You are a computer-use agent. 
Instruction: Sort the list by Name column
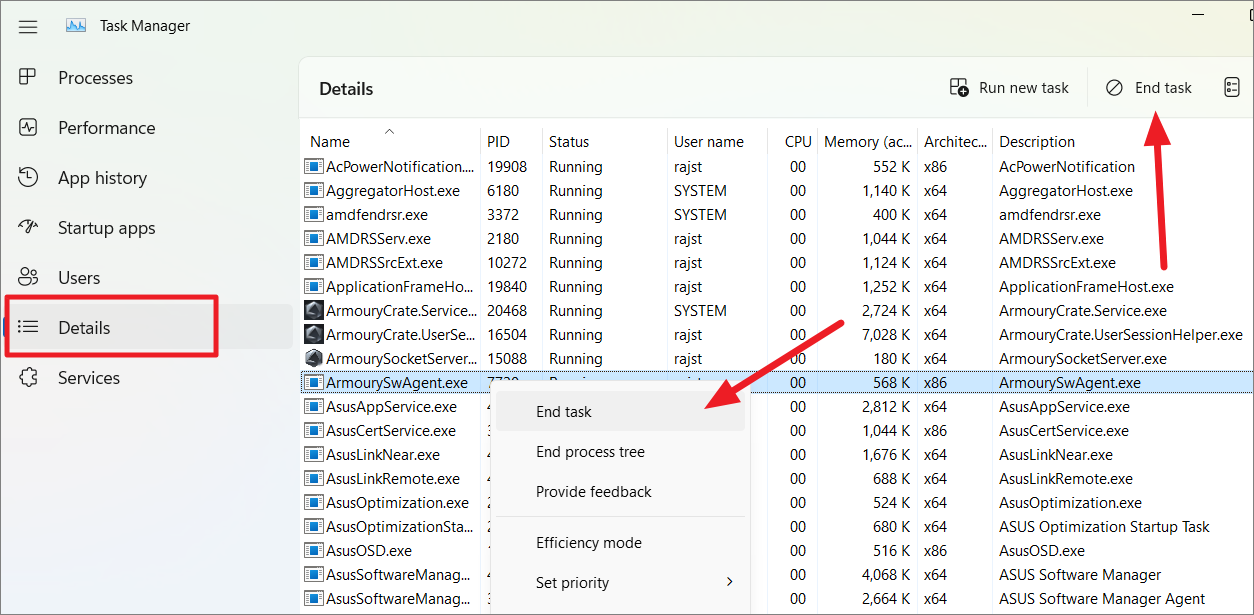[x=330, y=142]
